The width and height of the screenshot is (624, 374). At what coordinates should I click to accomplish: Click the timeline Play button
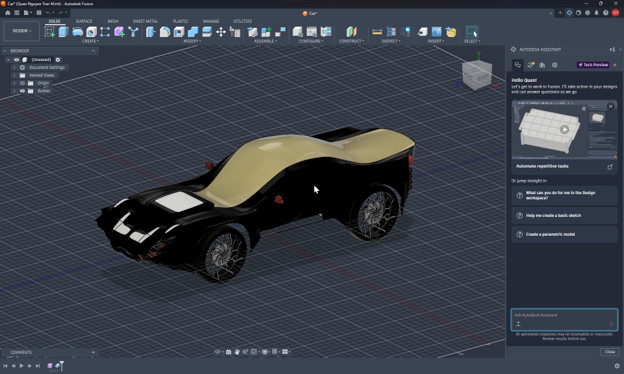click(x=21, y=366)
